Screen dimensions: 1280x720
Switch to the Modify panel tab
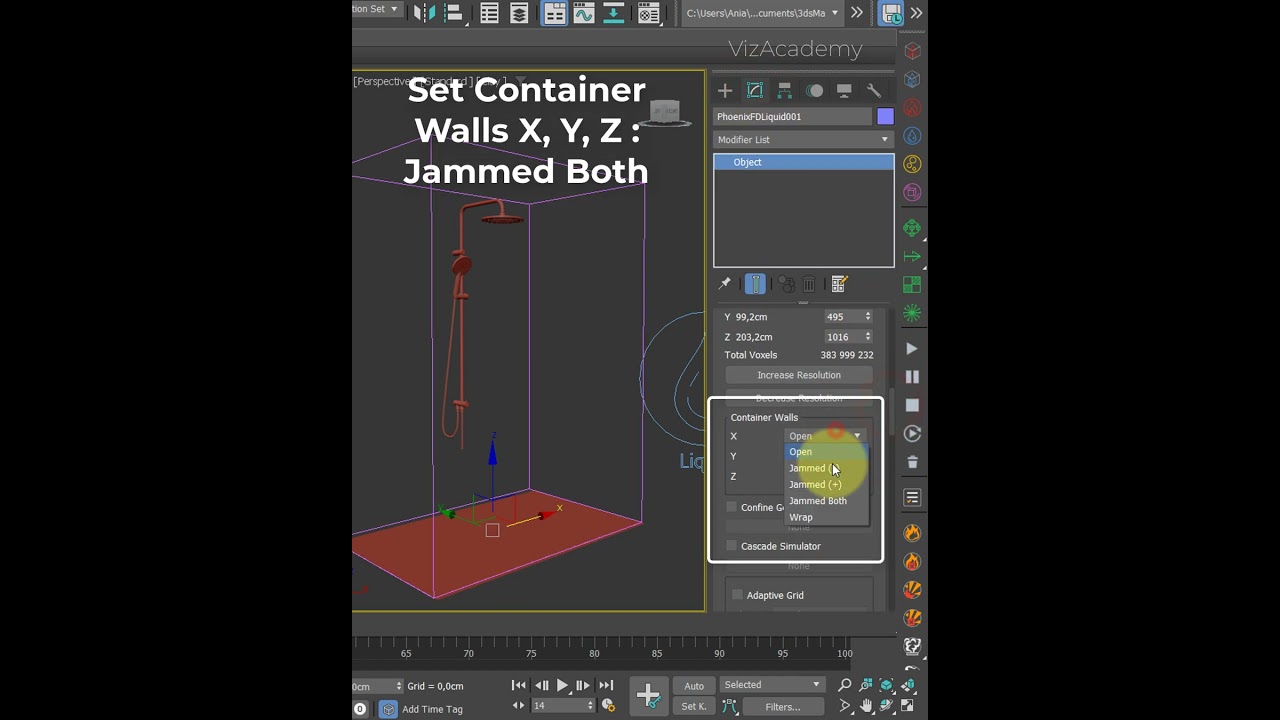tap(755, 90)
